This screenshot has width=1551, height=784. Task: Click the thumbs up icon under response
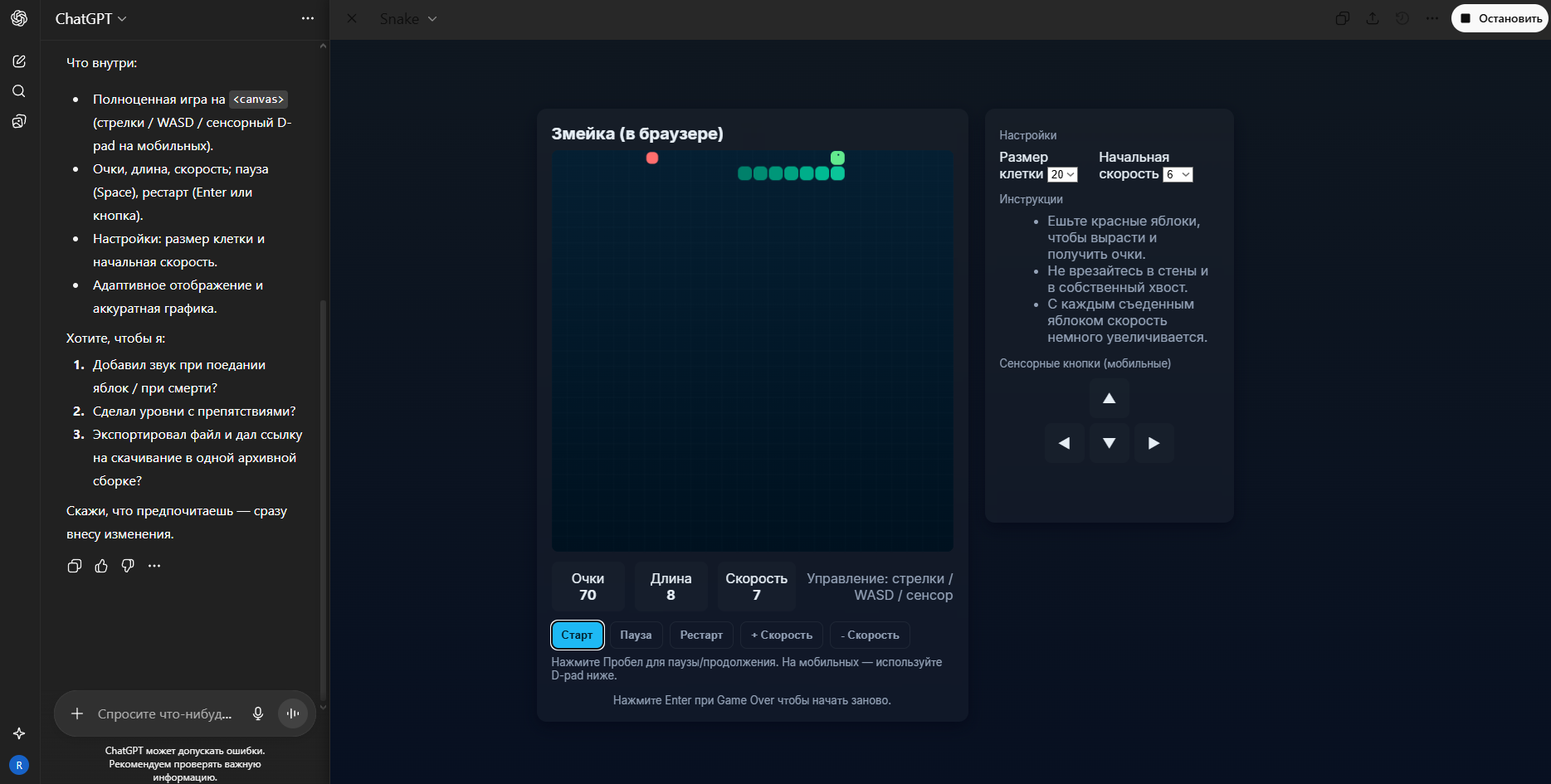pos(101,566)
